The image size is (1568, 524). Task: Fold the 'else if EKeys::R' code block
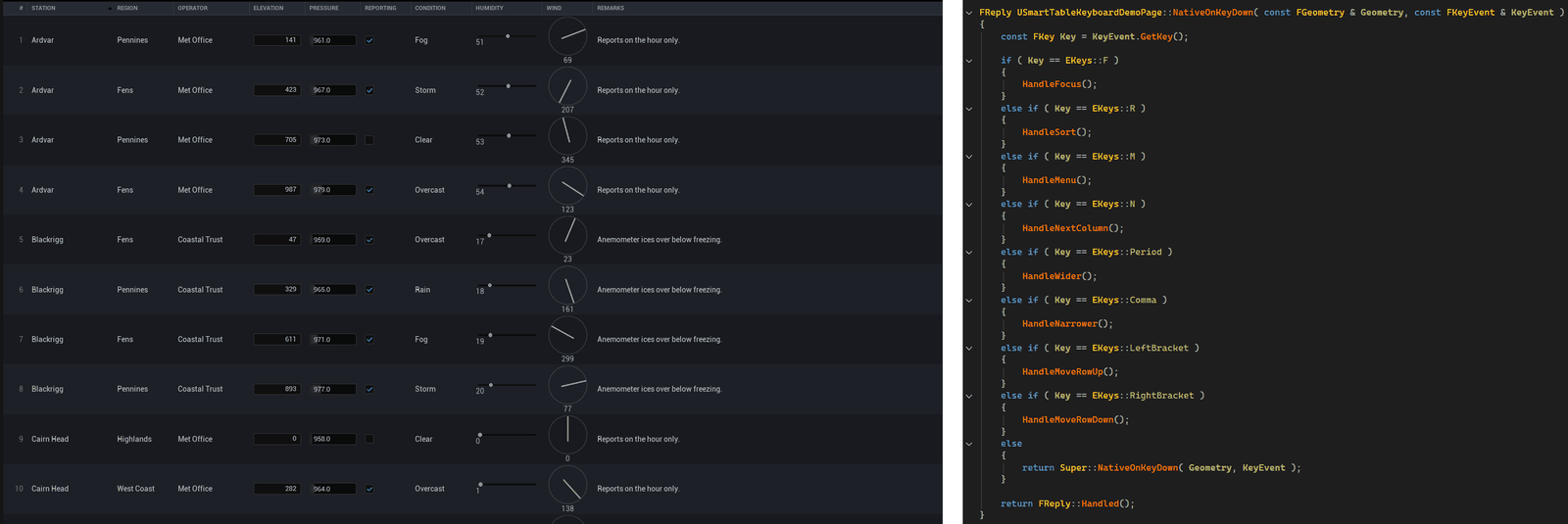point(969,109)
